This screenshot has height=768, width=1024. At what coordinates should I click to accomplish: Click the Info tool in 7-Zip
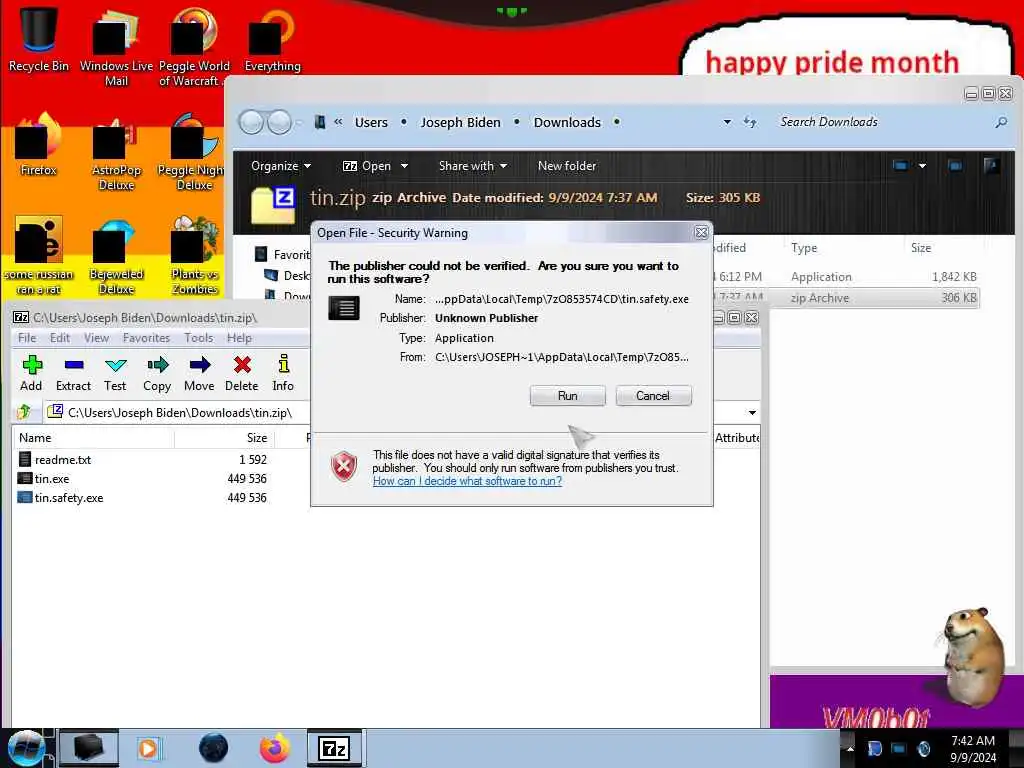click(x=283, y=374)
